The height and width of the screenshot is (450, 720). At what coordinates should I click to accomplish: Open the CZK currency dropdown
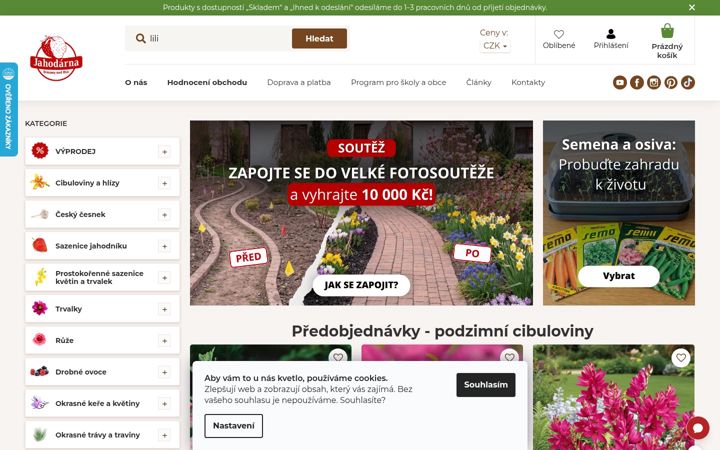coord(495,46)
